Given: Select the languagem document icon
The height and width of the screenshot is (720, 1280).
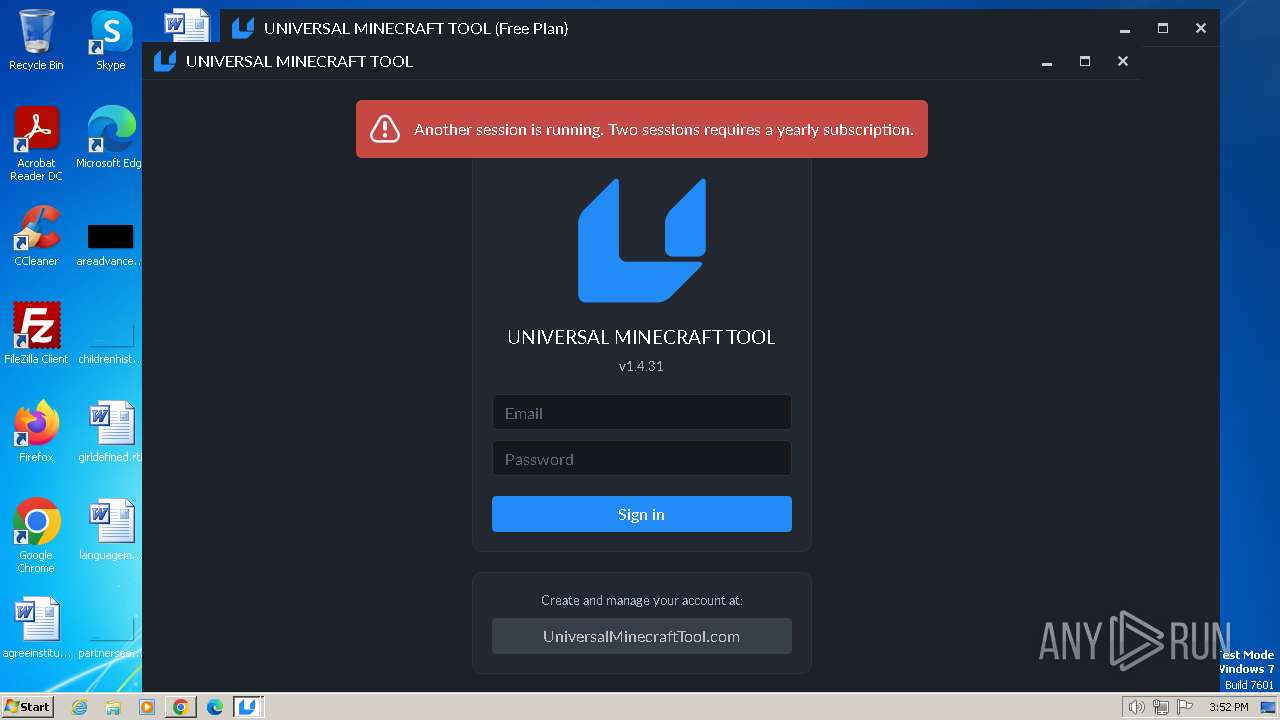Looking at the screenshot, I should [111, 530].
